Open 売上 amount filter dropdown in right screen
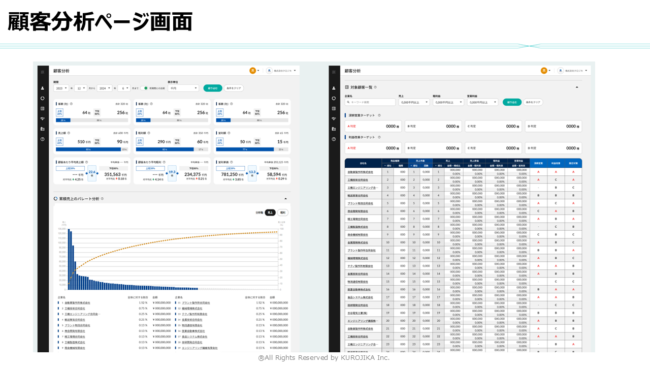Viewport: 650px width, 366px height. point(414,102)
